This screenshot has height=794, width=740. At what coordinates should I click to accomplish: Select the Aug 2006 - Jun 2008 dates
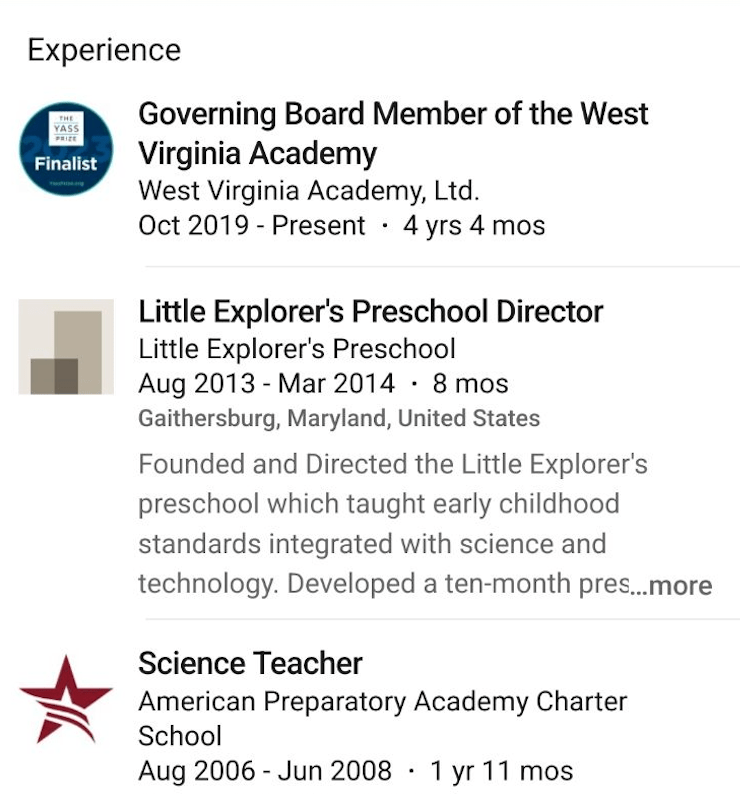[265, 771]
